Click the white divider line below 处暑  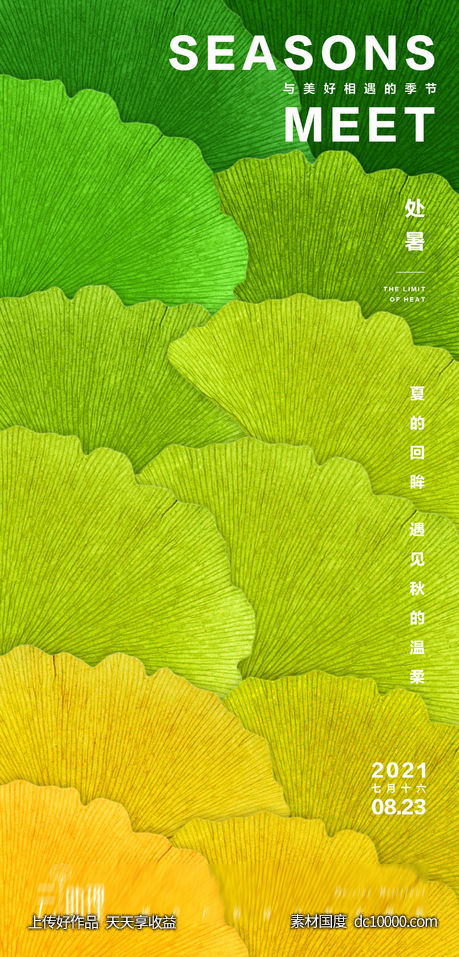tap(410, 272)
